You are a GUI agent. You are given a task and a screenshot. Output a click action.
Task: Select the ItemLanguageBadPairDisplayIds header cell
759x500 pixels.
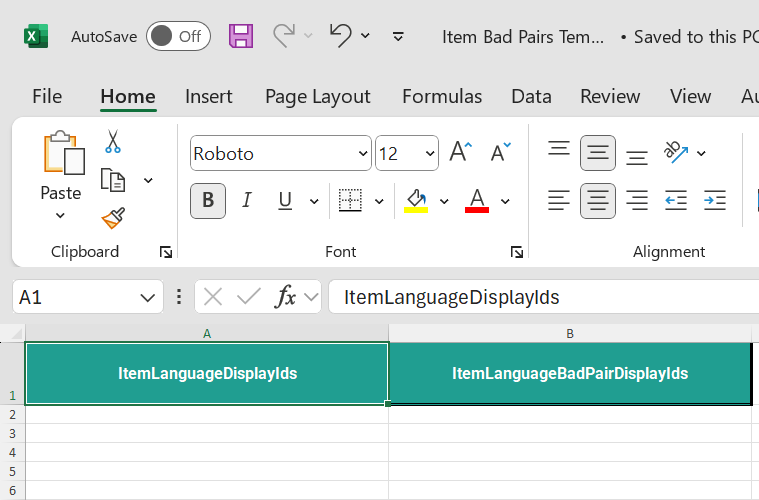pos(569,374)
